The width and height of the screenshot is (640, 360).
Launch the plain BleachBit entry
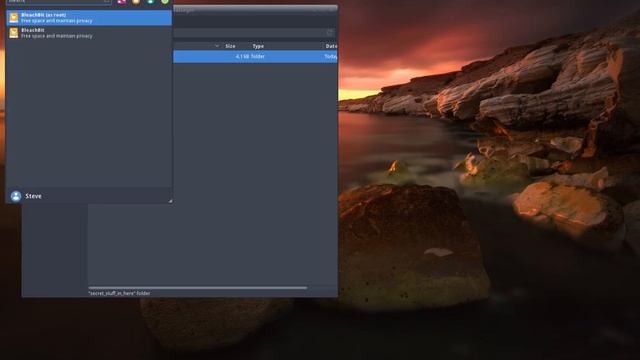(89, 33)
